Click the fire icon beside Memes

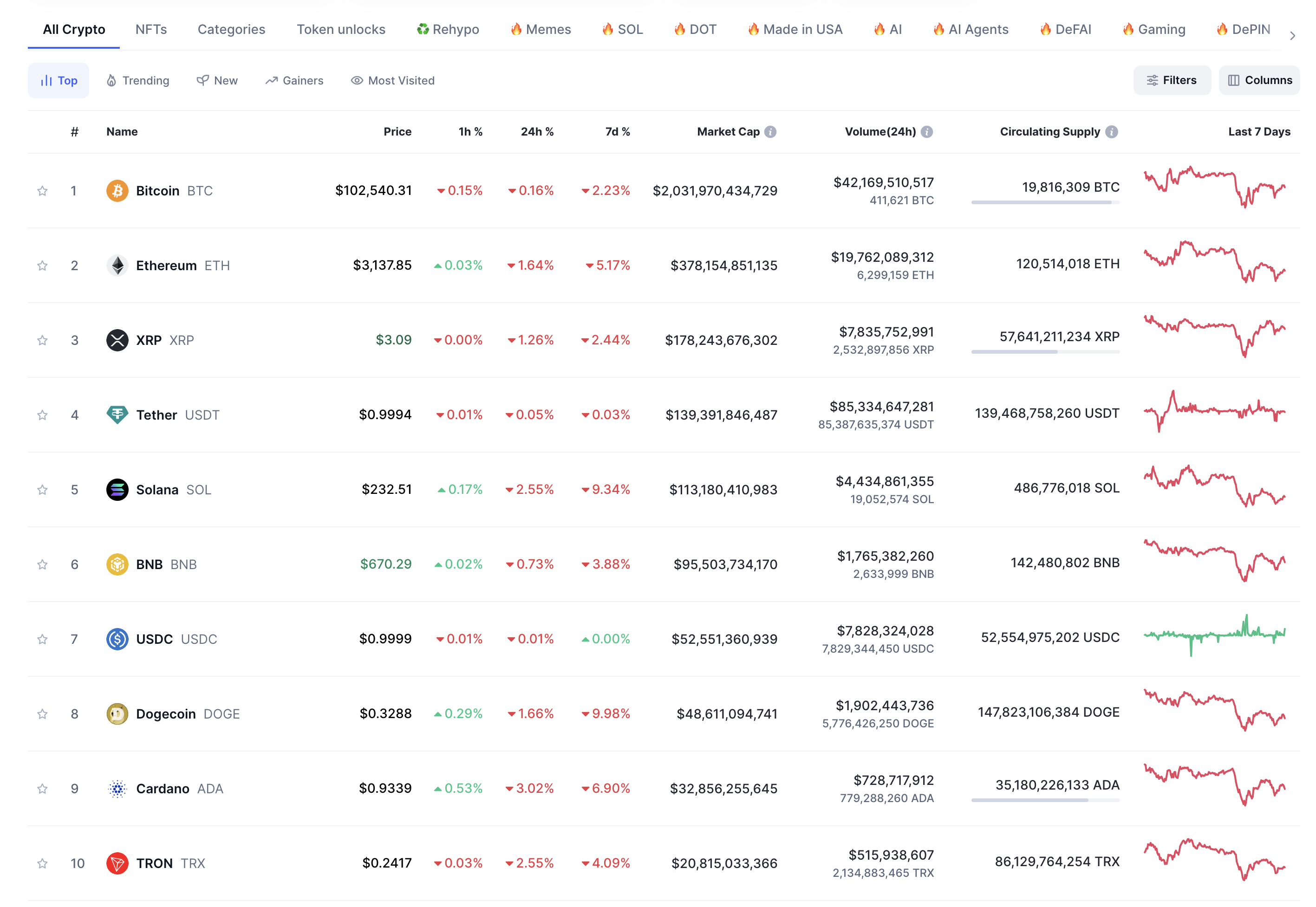click(x=515, y=29)
